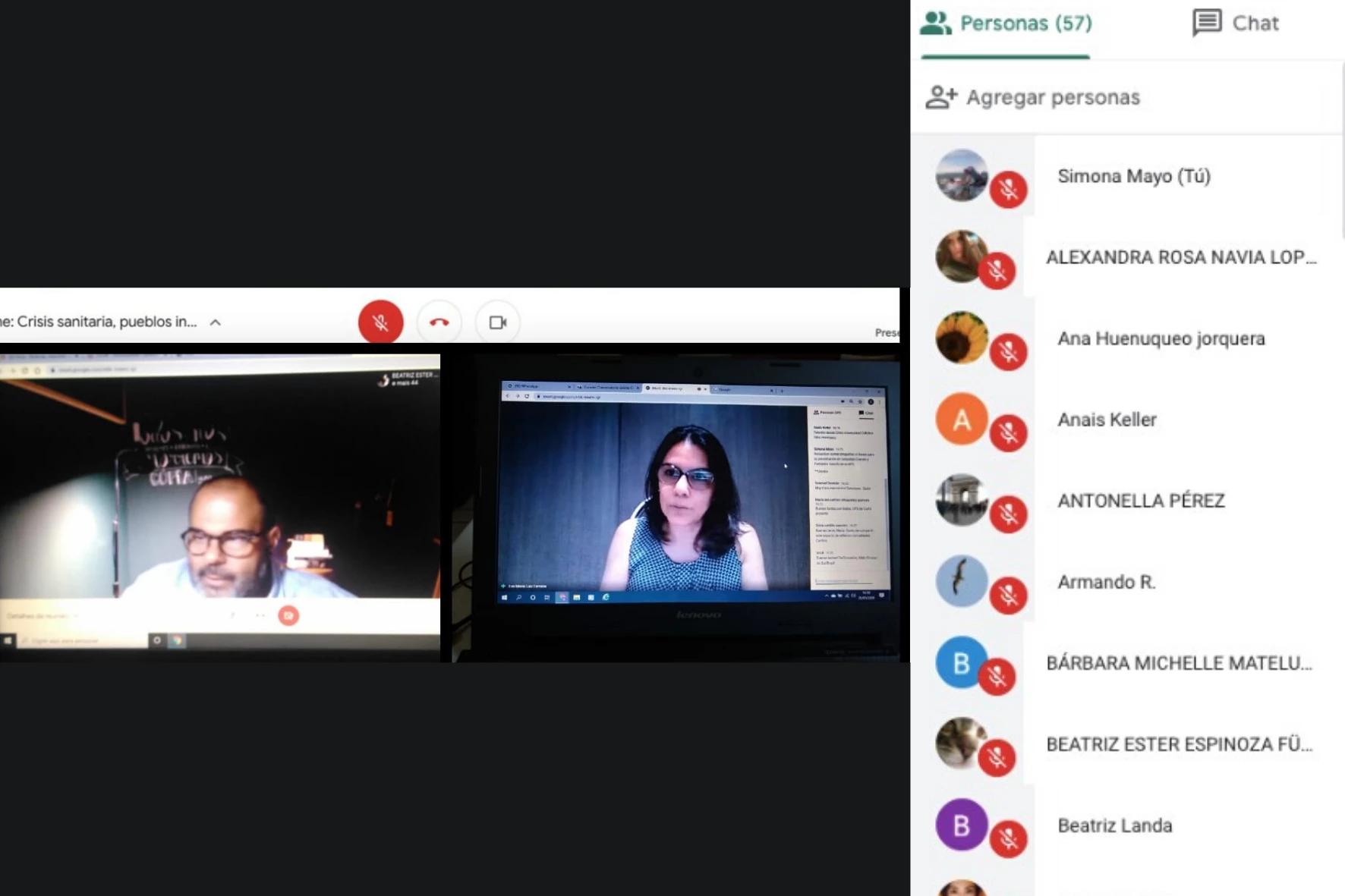The height and width of the screenshot is (896, 1345).
Task: Switch to the Personas (57) tab
Action: [x=1006, y=24]
